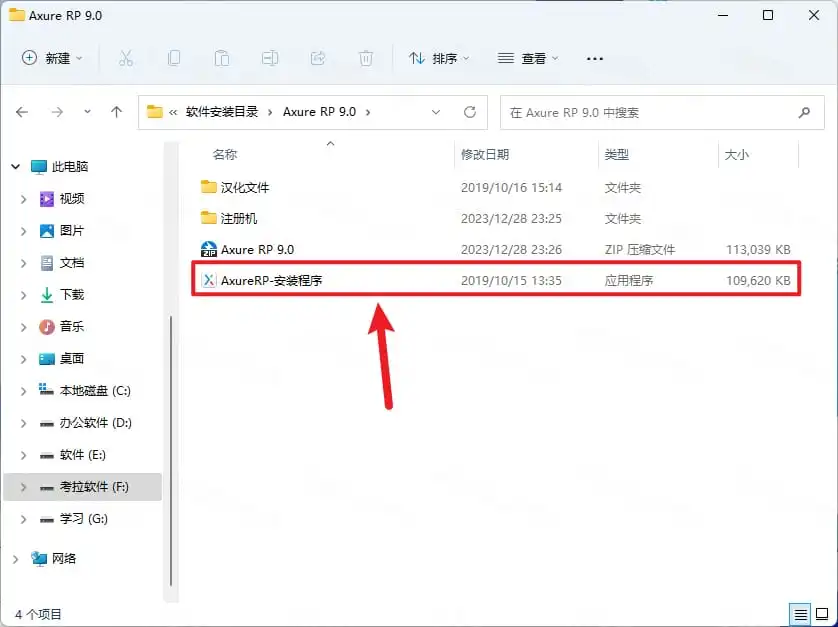Refresh the current folder view

tap(470, 112)
